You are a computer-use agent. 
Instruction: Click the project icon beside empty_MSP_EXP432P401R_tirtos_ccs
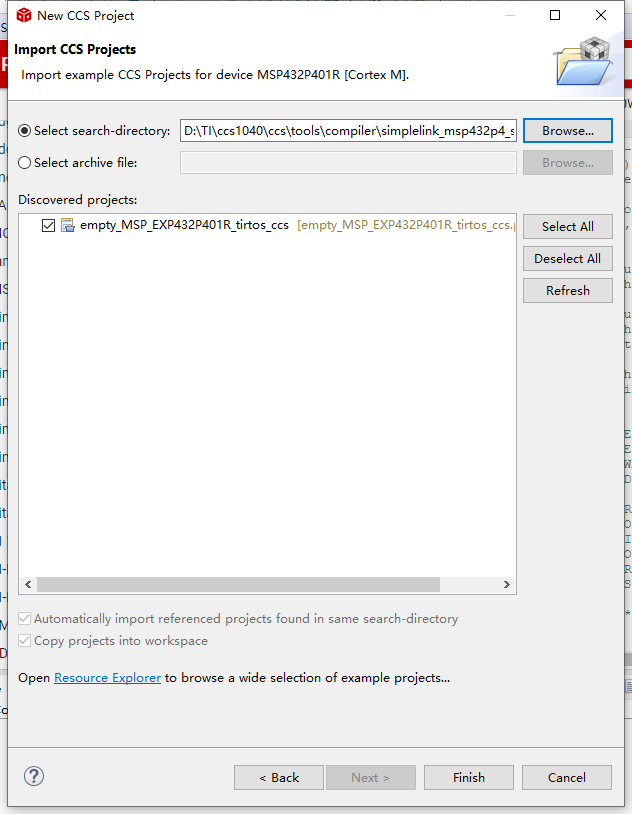(68, 225)
